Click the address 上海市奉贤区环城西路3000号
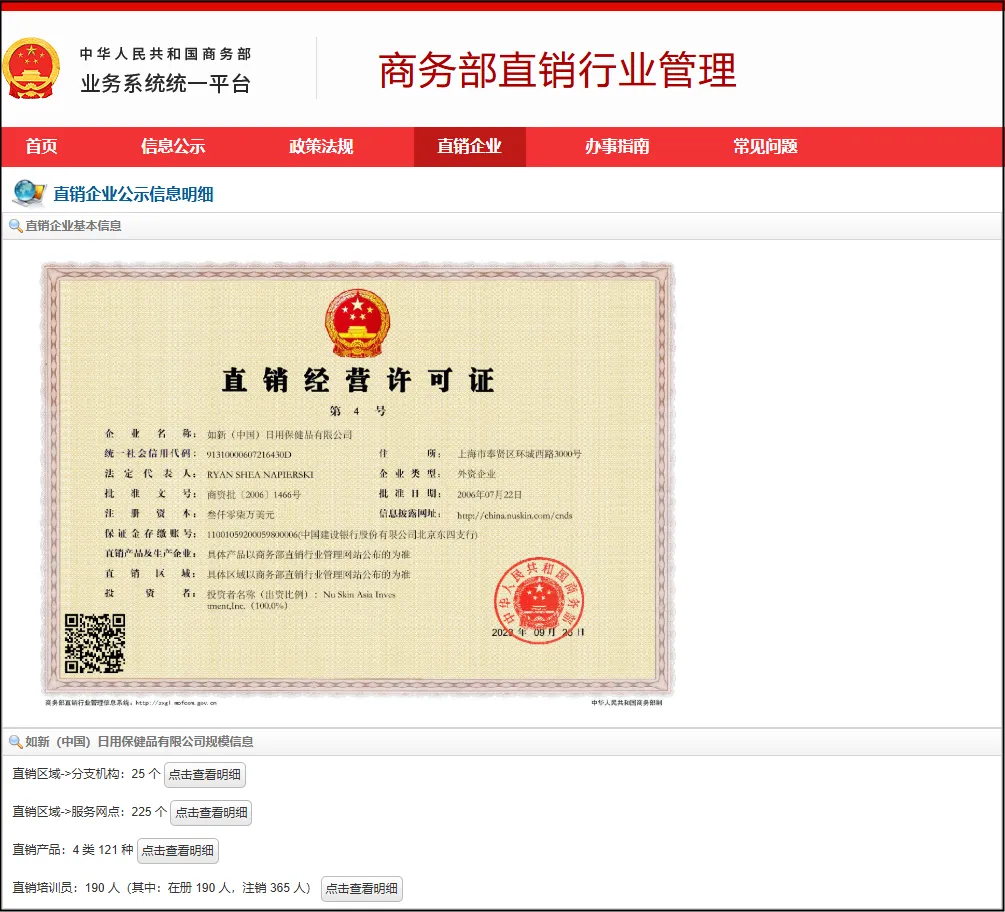This screenshot has width=1005, height=912. pos(519,454)
